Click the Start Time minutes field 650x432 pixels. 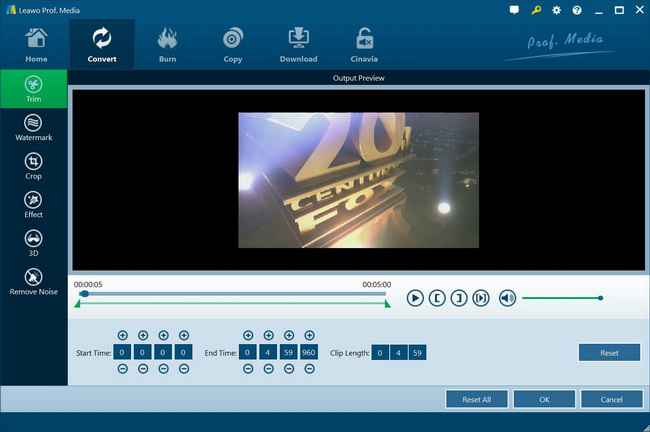(x=143, y=352)
